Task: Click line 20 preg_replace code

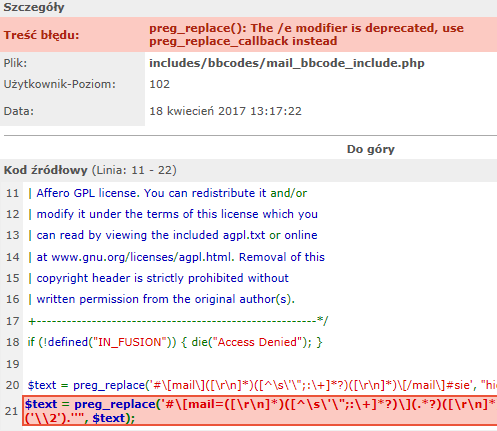Action: click(262, 385)
